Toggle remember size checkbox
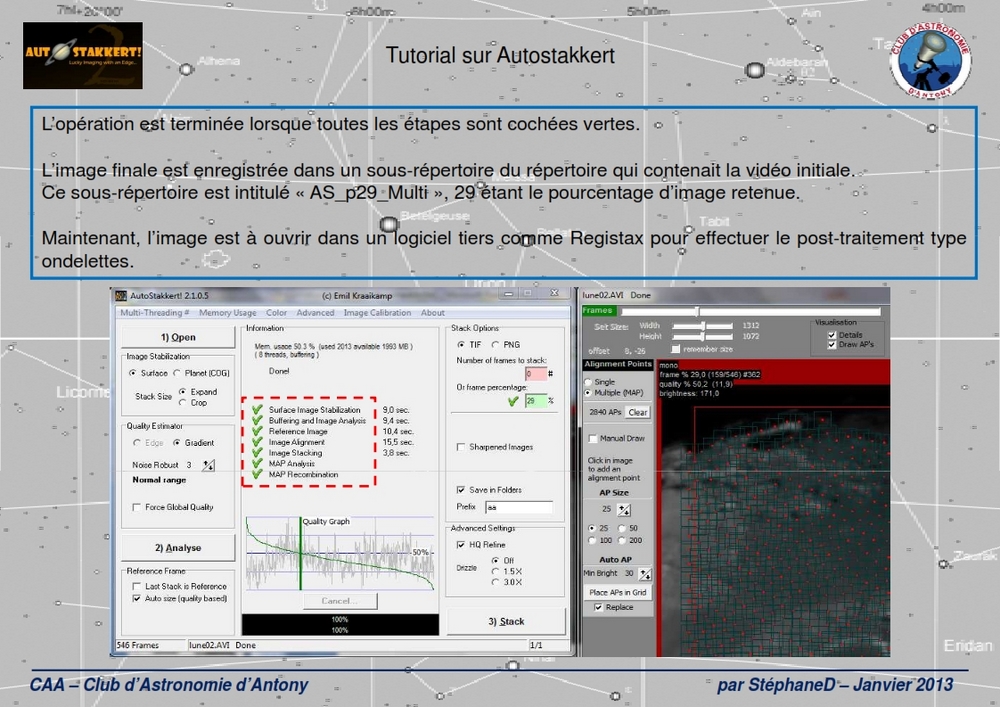This screenshot has height=707, width=1000. point(676,349)
